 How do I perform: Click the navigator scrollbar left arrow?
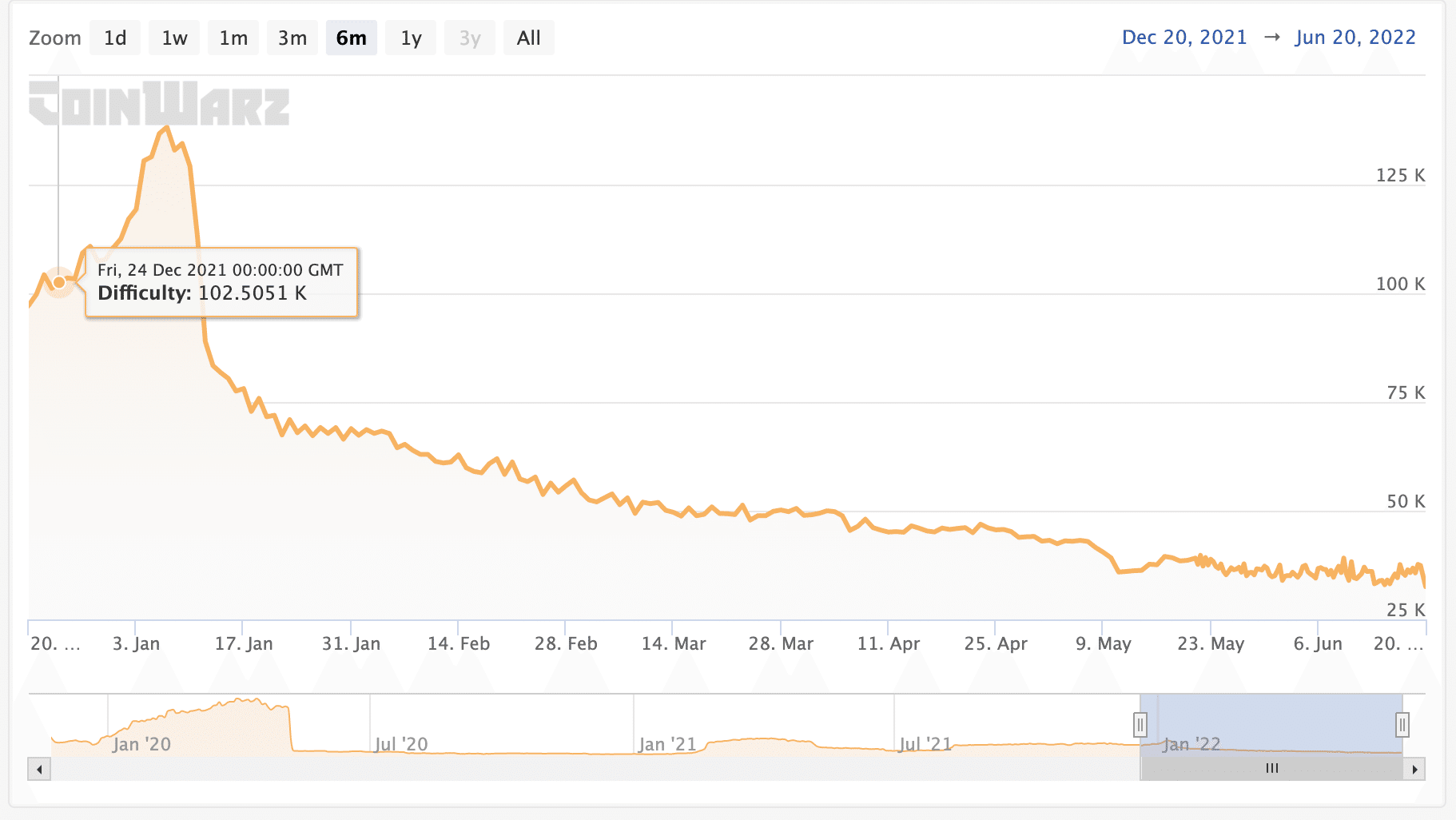pos(39,770)
